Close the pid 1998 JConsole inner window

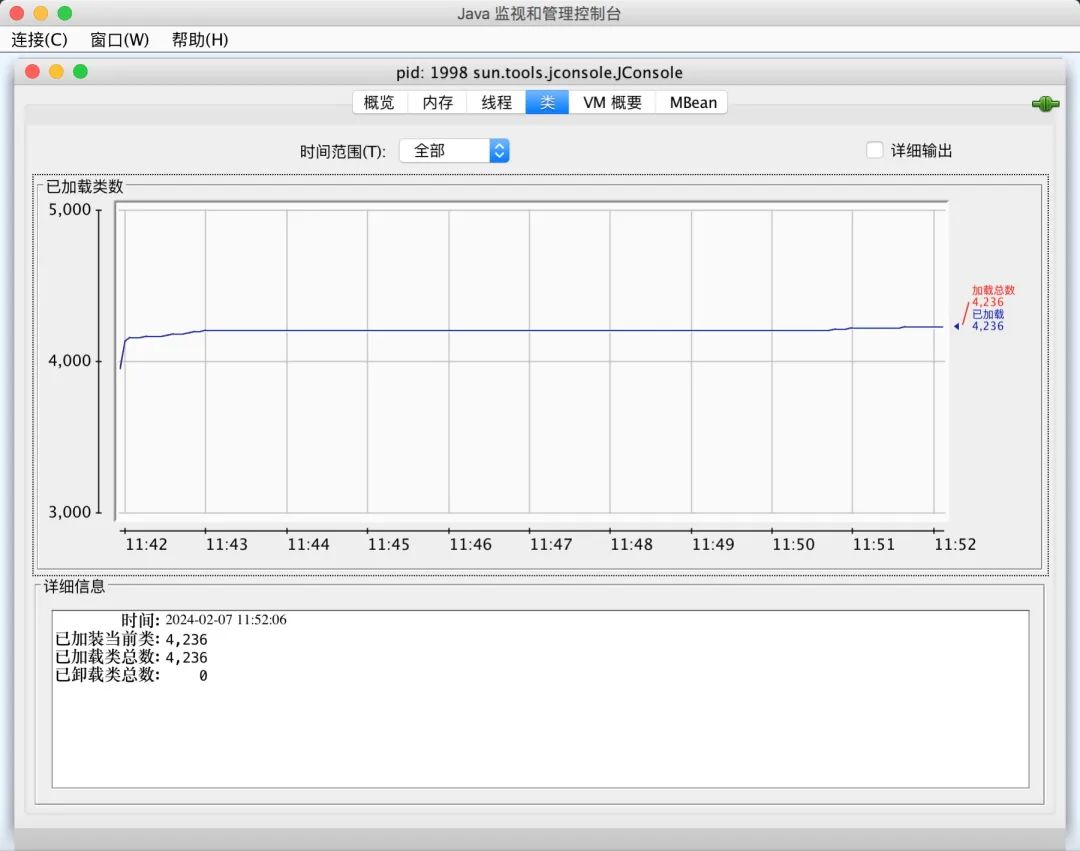(x=32, y=72)
